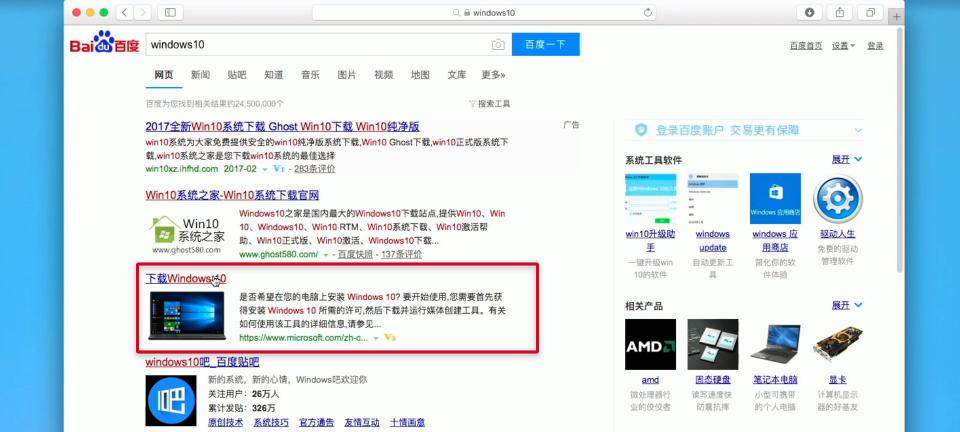Switch to the 图片 tab

347,75
